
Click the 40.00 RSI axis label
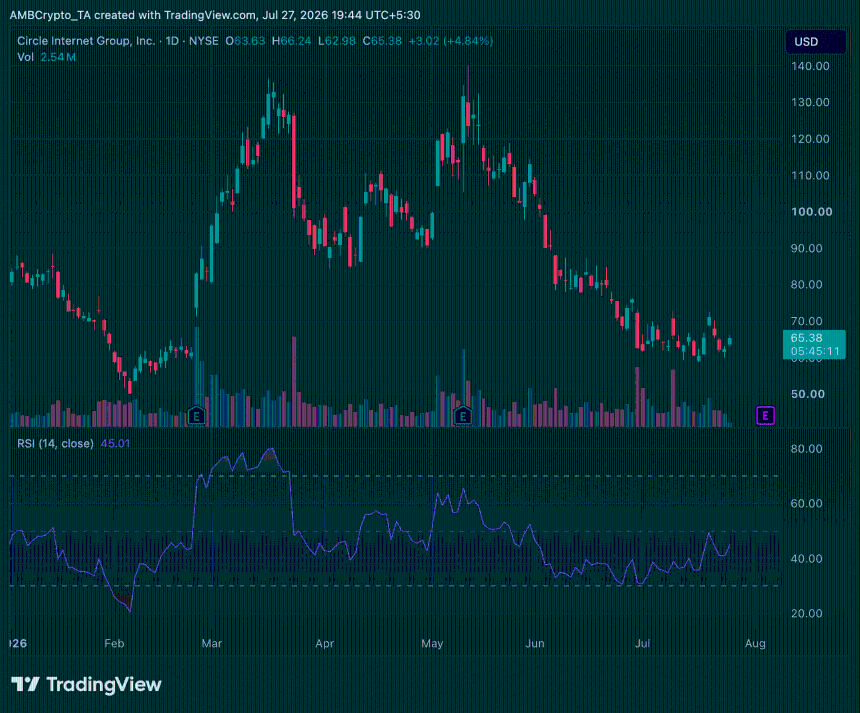pyautogui.click(x=806, y=558)
